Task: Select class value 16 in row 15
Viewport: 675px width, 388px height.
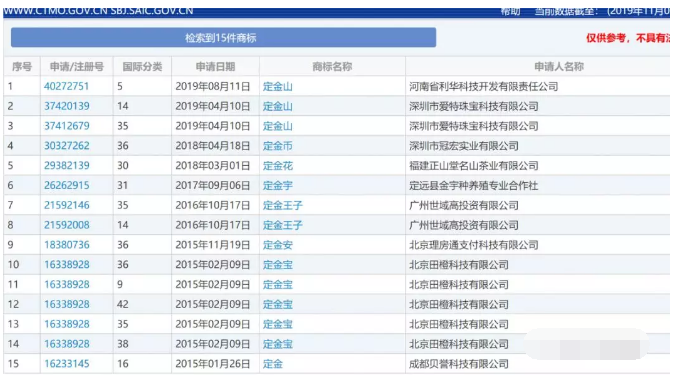Action: point(123,363)
